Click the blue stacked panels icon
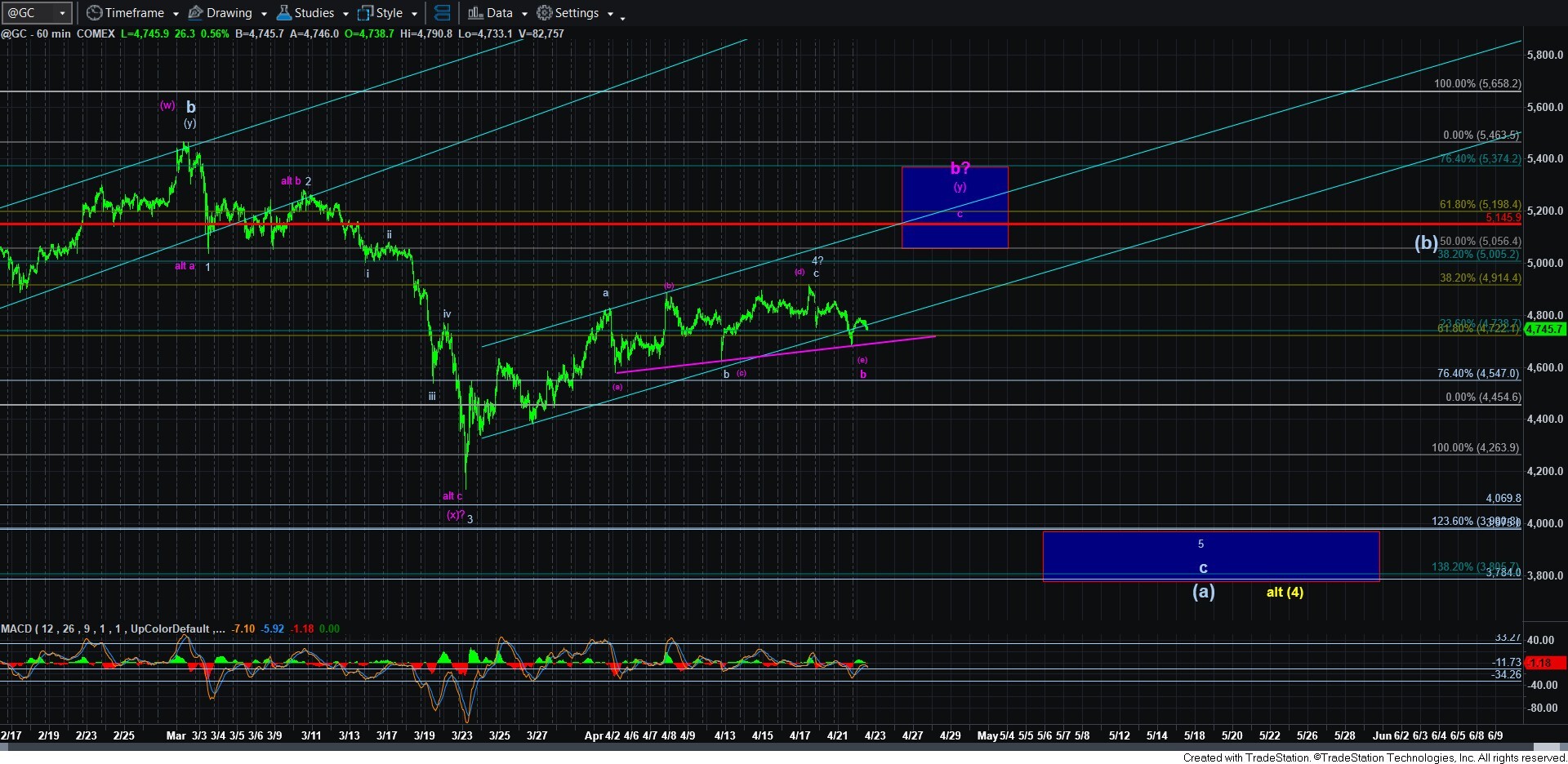 [x=442, y=13]
